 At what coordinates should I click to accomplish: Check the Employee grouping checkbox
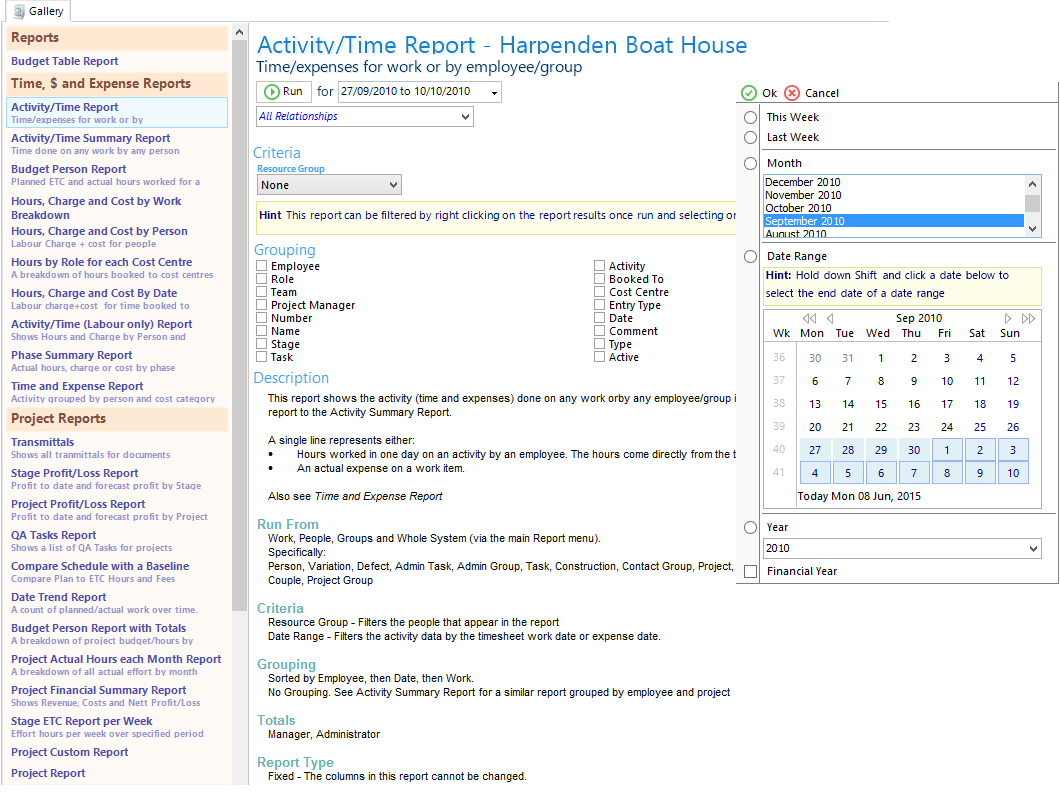point(262,266)
